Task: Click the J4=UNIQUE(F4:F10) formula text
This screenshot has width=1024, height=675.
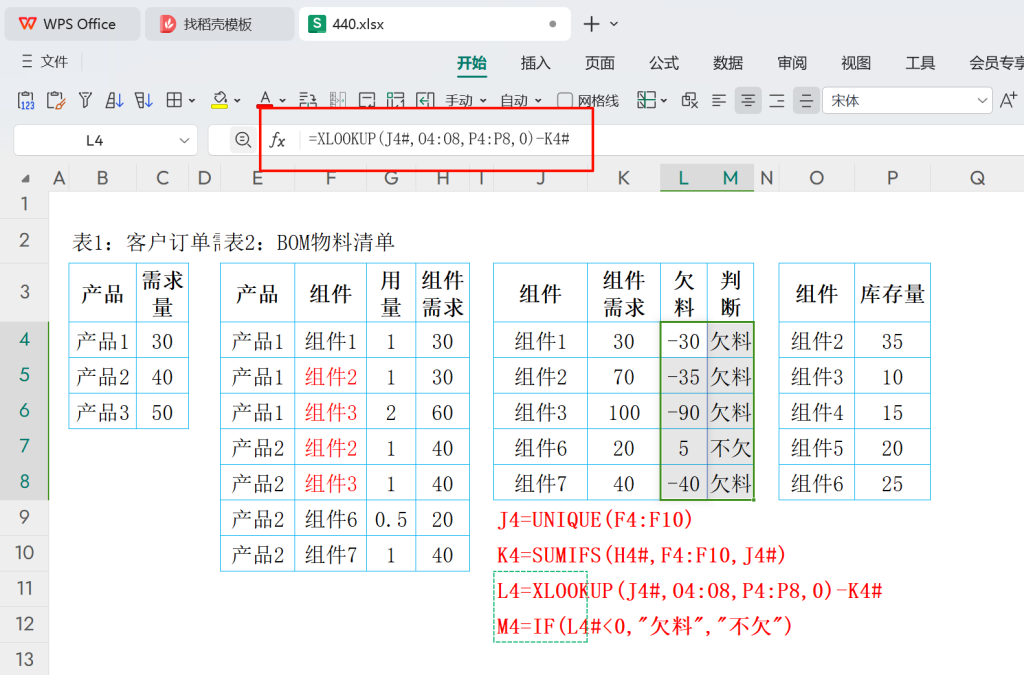Action: pos(594,520)
